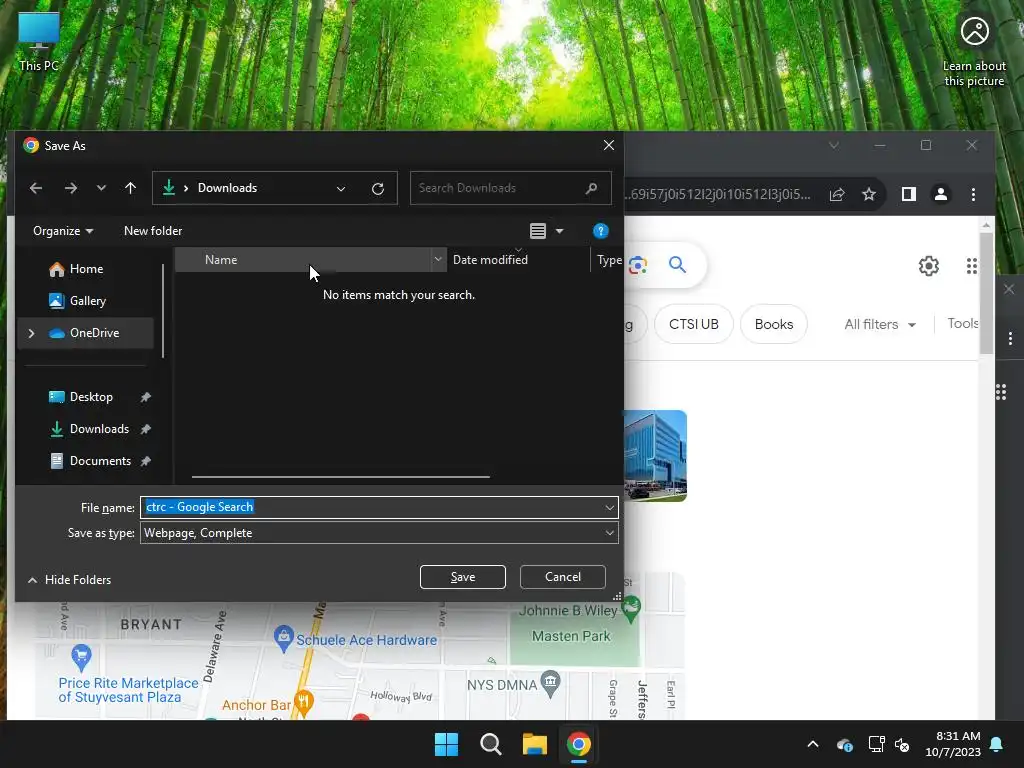Click Schuele Ace Hardware on map
This screenshot has width=1024, height=768.
(x=355, y=639)
